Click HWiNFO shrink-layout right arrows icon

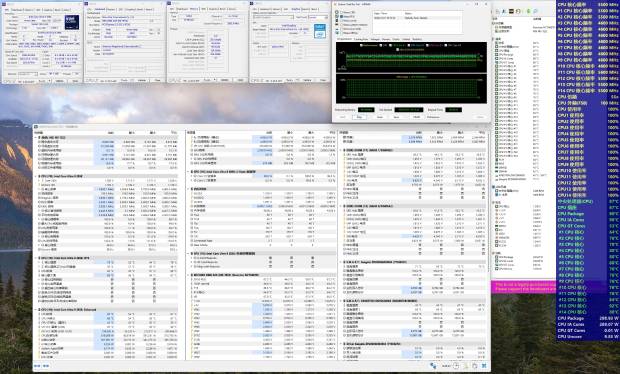(46, 366)
